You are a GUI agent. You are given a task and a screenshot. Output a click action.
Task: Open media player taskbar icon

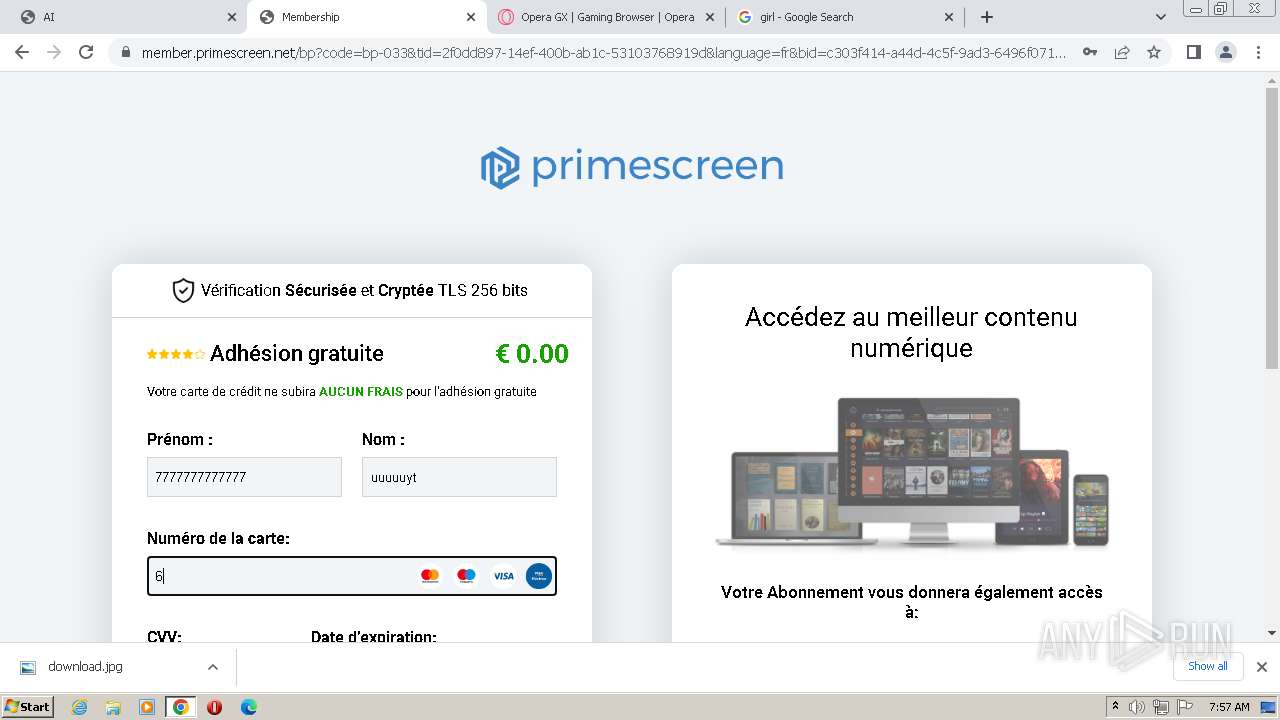(x=147, y=707)
